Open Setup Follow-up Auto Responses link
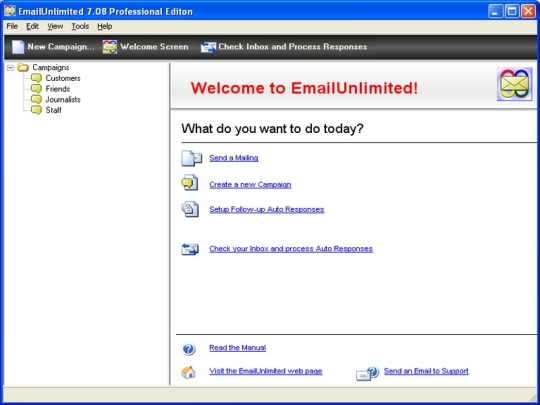 267,209
